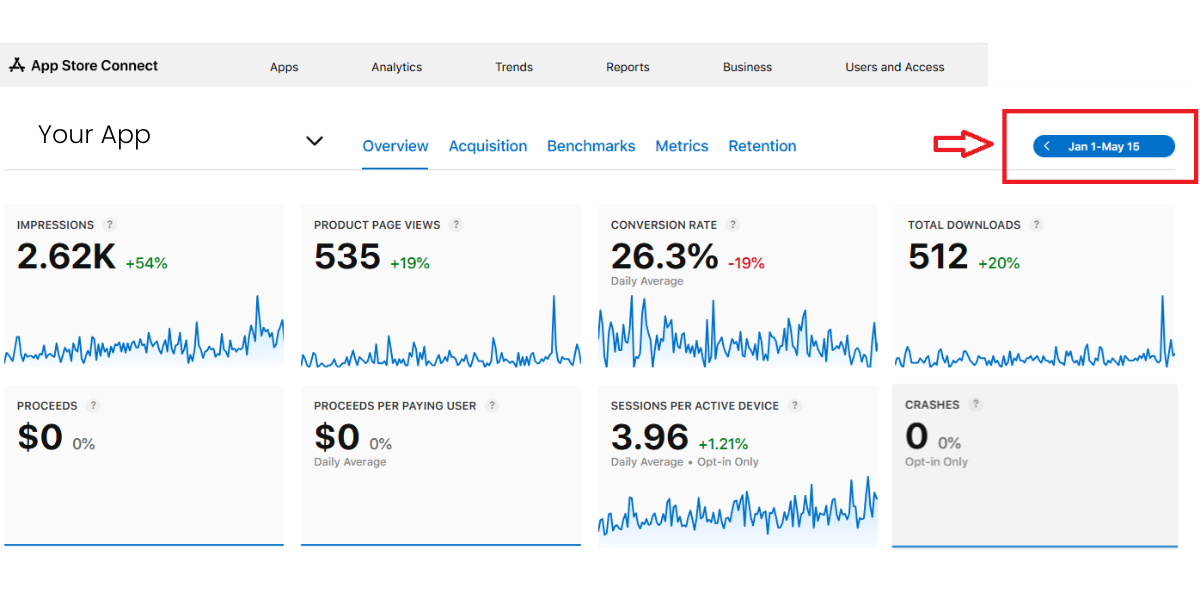The image size is (1200, 600).
Task: Open the Conversion Rate sparkline chart
Action: click(738, 331)
